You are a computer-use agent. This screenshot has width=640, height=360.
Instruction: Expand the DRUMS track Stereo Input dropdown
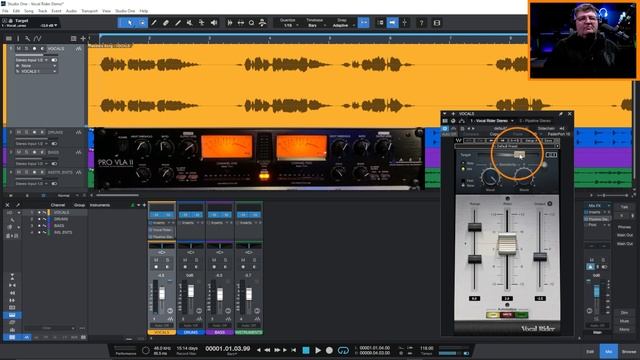coord(32,144)
